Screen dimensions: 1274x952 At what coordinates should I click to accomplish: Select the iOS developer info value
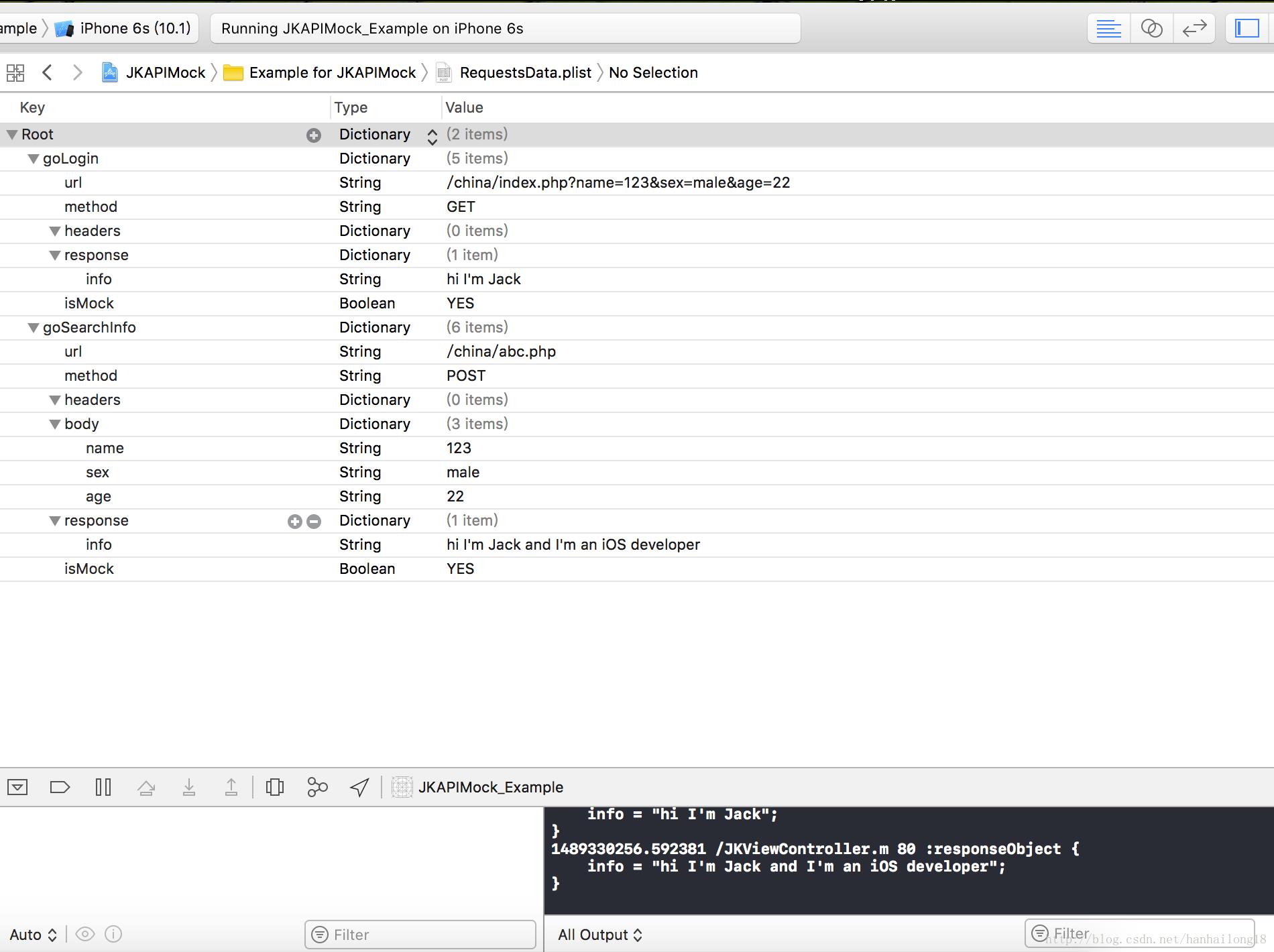coord(573,544)
